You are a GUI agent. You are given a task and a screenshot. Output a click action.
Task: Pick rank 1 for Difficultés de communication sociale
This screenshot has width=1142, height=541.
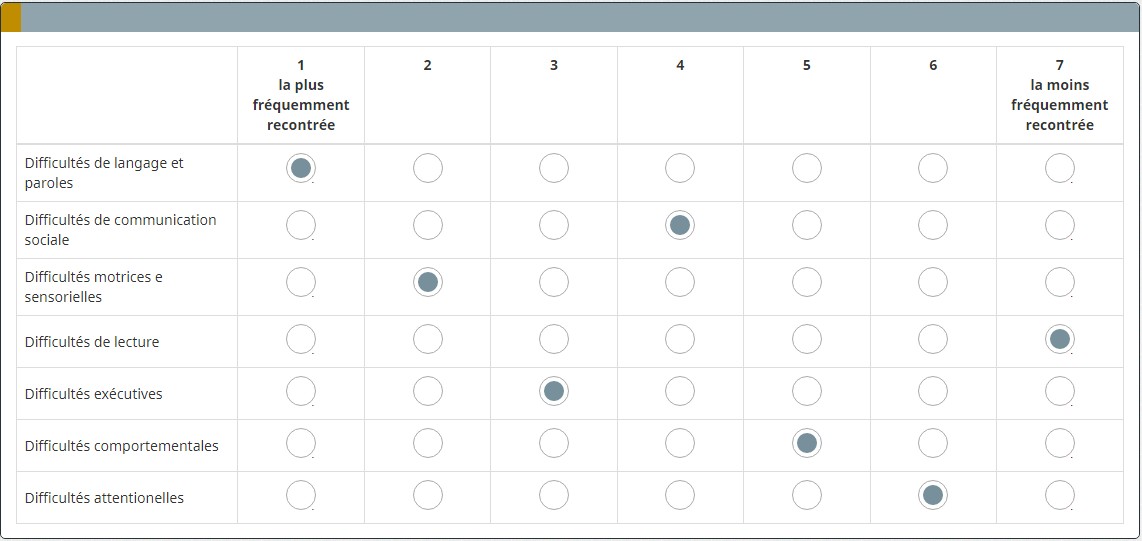301,225
